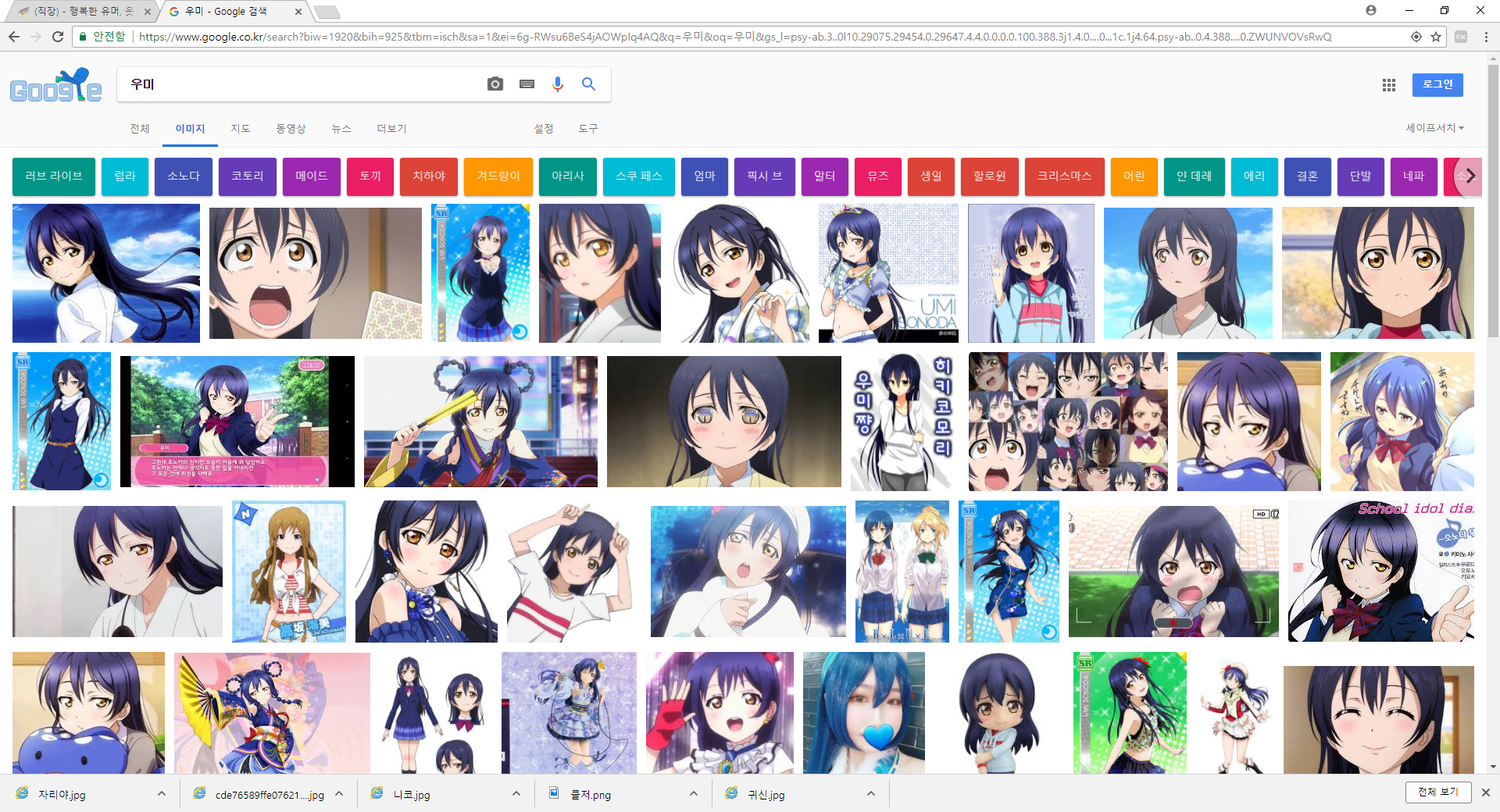Open the 세이프서치 dropdown
The image size is (1500, 812).
pyautogui.click(x=1434, y=128)
